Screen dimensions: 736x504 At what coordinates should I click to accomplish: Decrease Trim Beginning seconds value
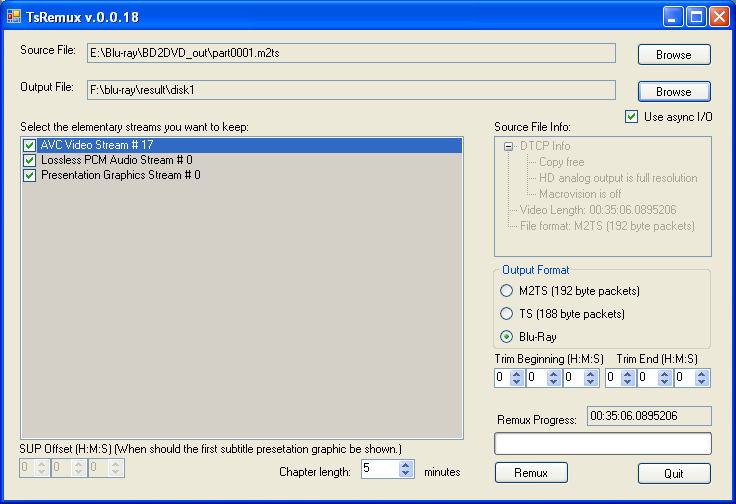[591, 382]
